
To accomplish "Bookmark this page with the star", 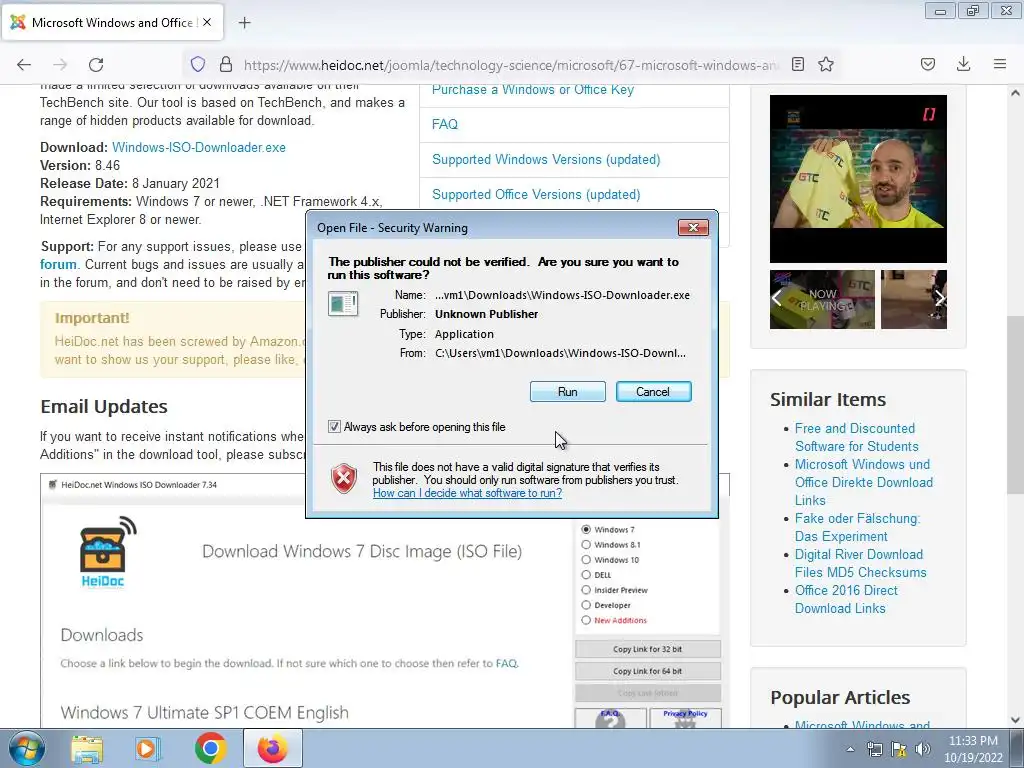I will [x=826, y=64].
